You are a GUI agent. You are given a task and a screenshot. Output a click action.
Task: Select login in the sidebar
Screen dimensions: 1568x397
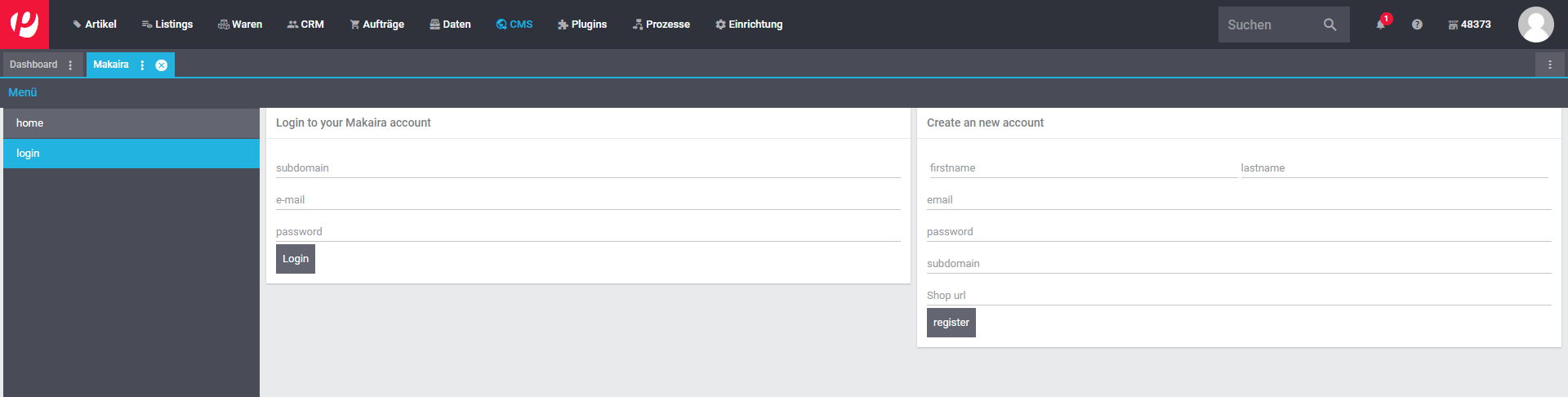pyautogui.click(x=131, y=154)
